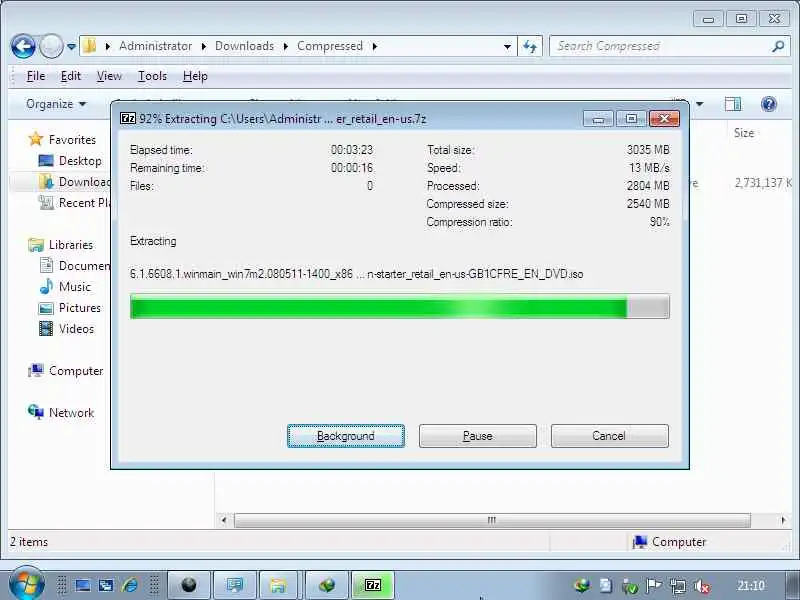The height and width of the screenshot is (600, 800).
Task: Open the Edit menu
Action: (70, 76)
